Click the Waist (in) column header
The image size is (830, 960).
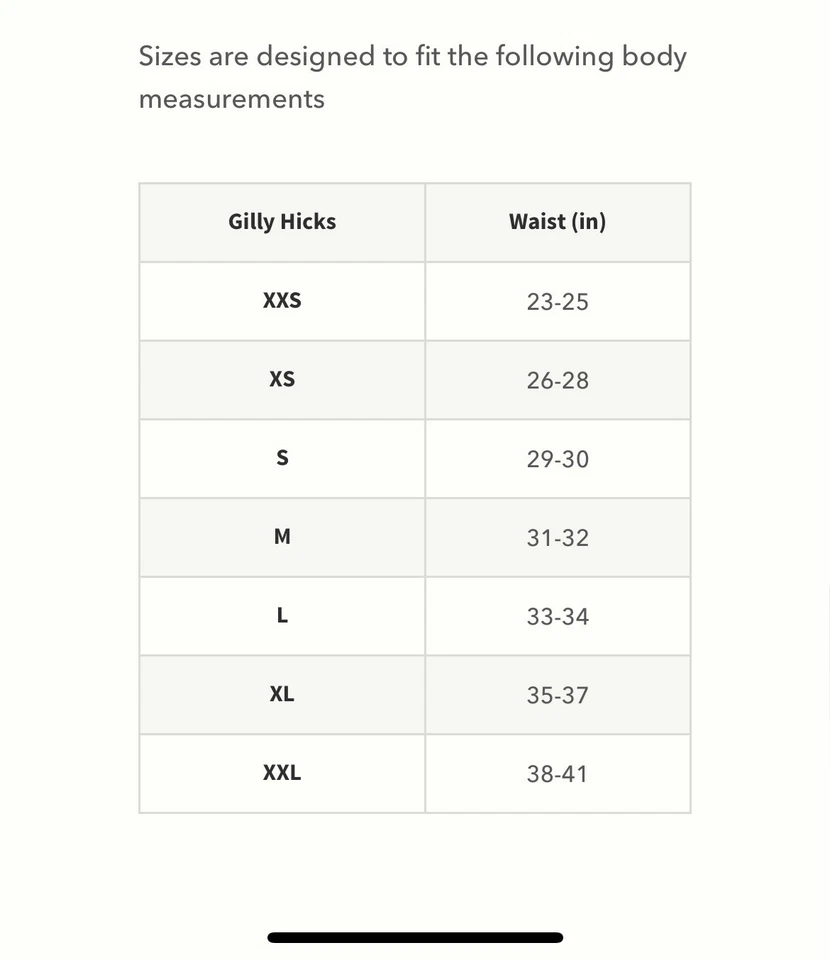[557, 222]
